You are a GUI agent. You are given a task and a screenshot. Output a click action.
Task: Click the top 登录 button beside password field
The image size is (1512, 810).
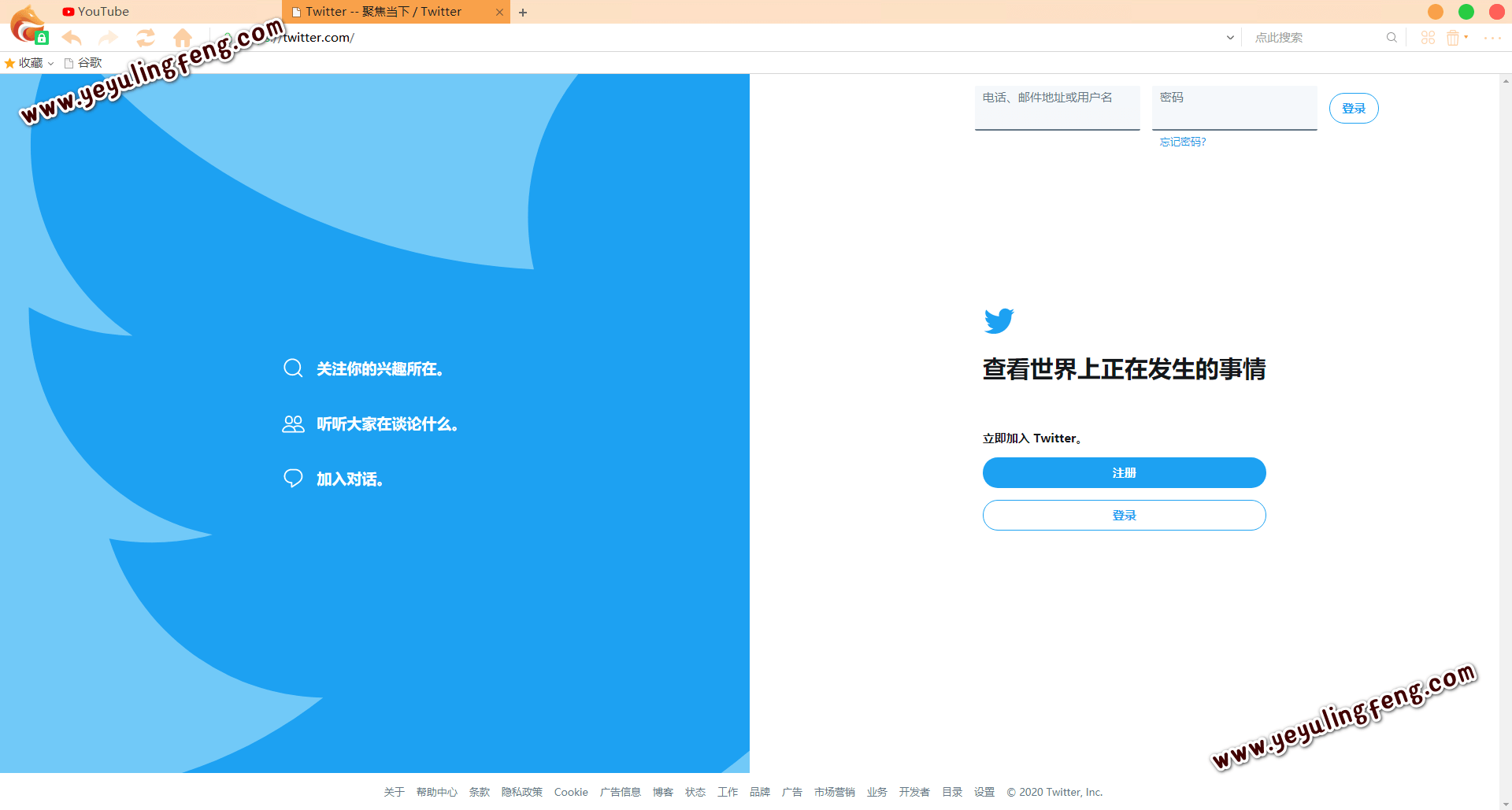[1354, 108]
